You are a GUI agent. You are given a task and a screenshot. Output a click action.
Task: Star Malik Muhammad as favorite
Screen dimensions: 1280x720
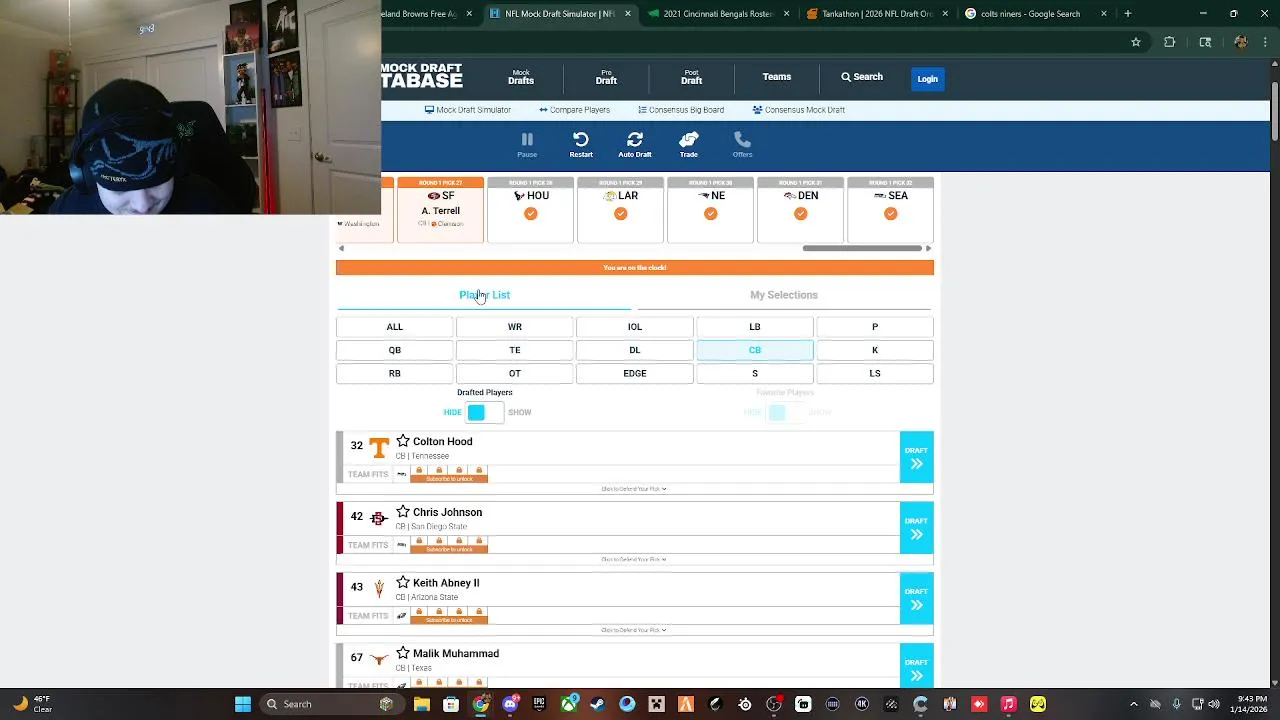(x=402, y=653)
